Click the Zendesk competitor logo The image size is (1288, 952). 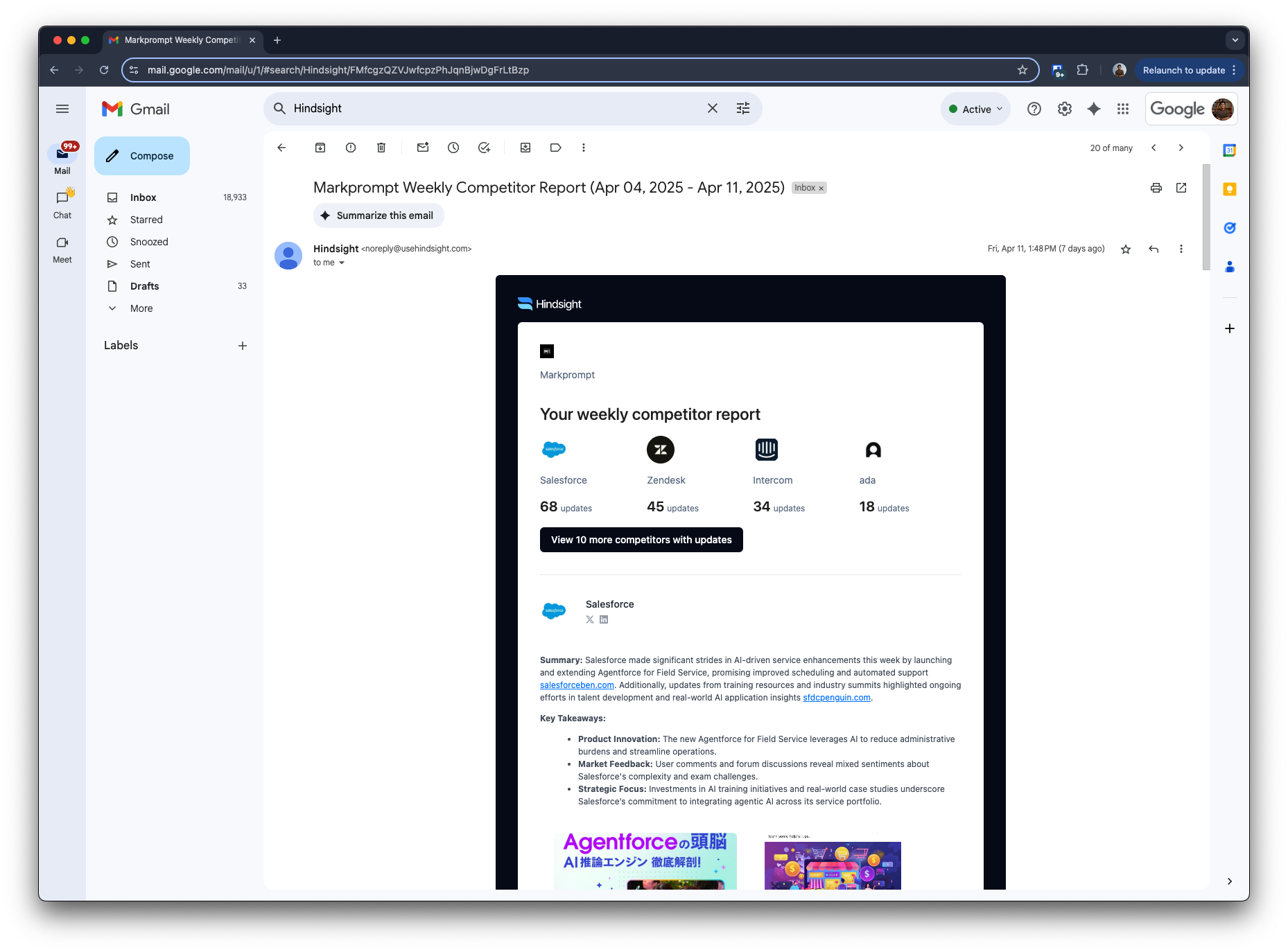click(661, 450)
